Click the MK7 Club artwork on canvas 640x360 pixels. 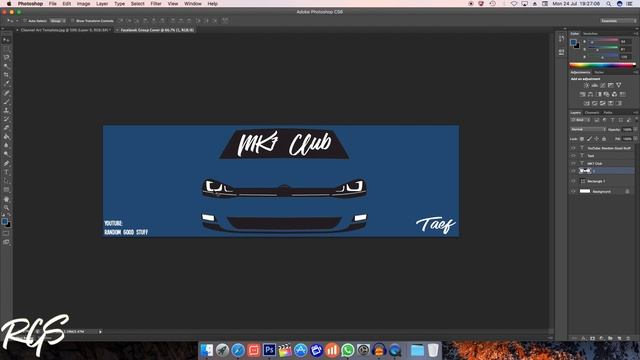(284, 144)
